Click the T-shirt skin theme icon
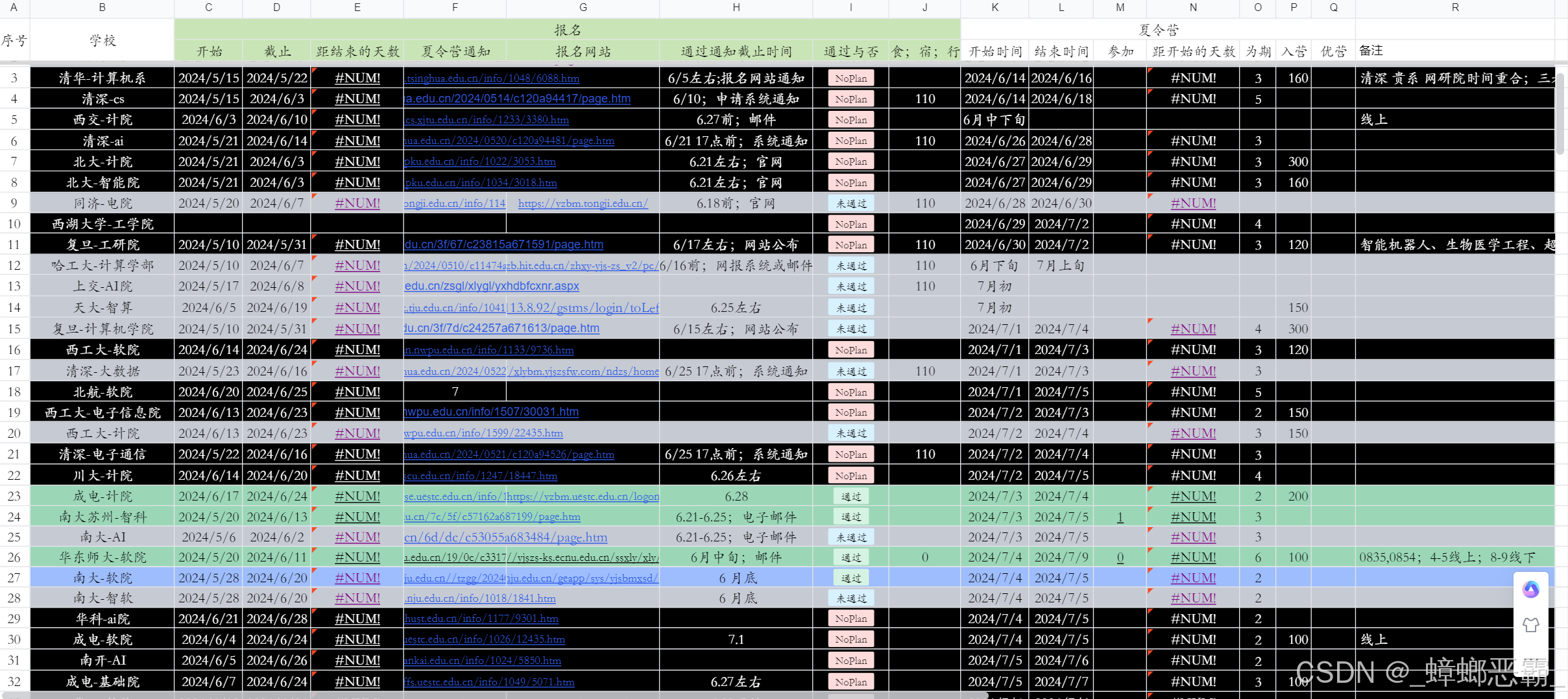Screen dimensions: 1568x699 [1530, 625]
